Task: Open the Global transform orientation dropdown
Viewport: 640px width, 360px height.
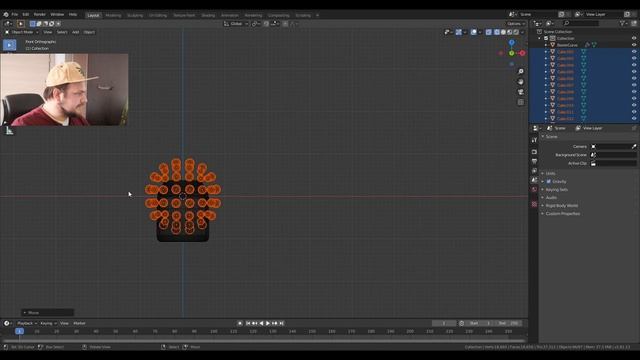Action: tap(236, 24)
